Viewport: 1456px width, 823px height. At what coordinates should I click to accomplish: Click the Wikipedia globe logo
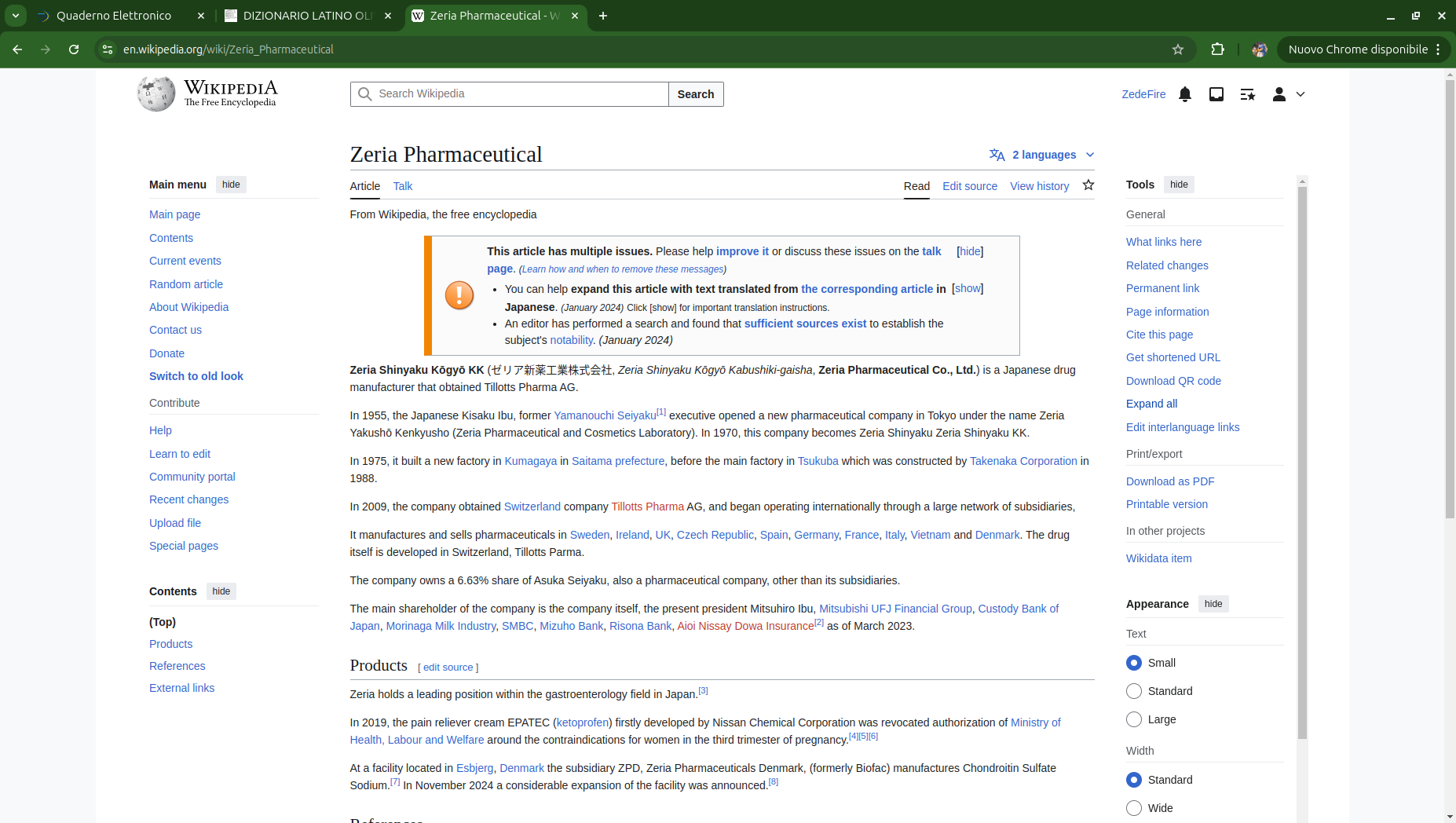click(x=156, y=94)
